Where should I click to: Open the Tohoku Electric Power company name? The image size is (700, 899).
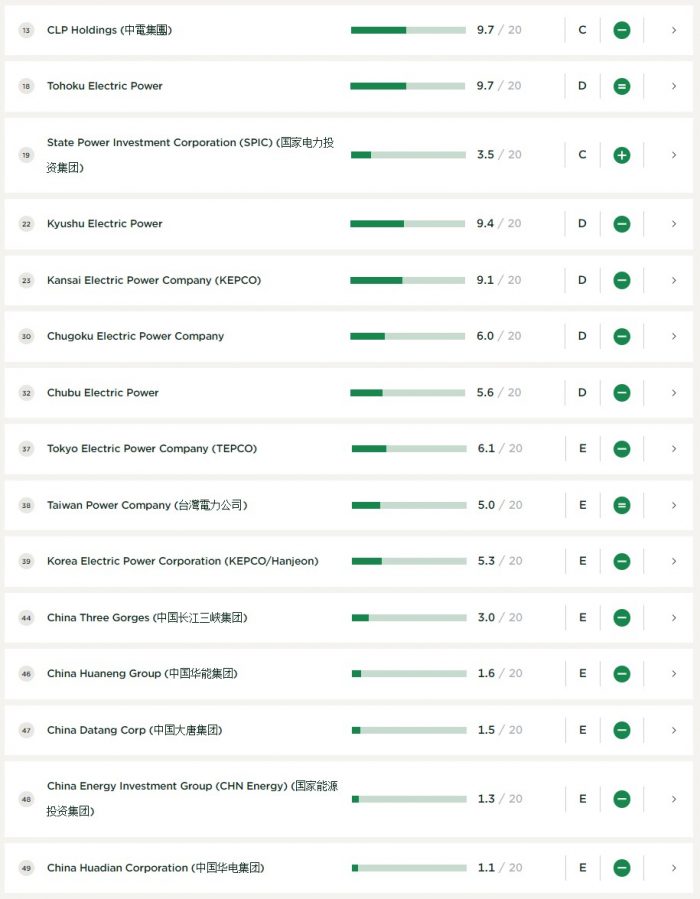(x=105, y=86)
